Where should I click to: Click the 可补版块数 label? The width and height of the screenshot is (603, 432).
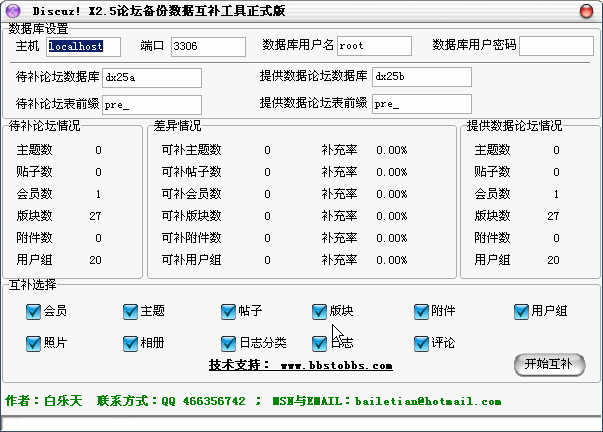pyautogui.click(x=191, y=216)
